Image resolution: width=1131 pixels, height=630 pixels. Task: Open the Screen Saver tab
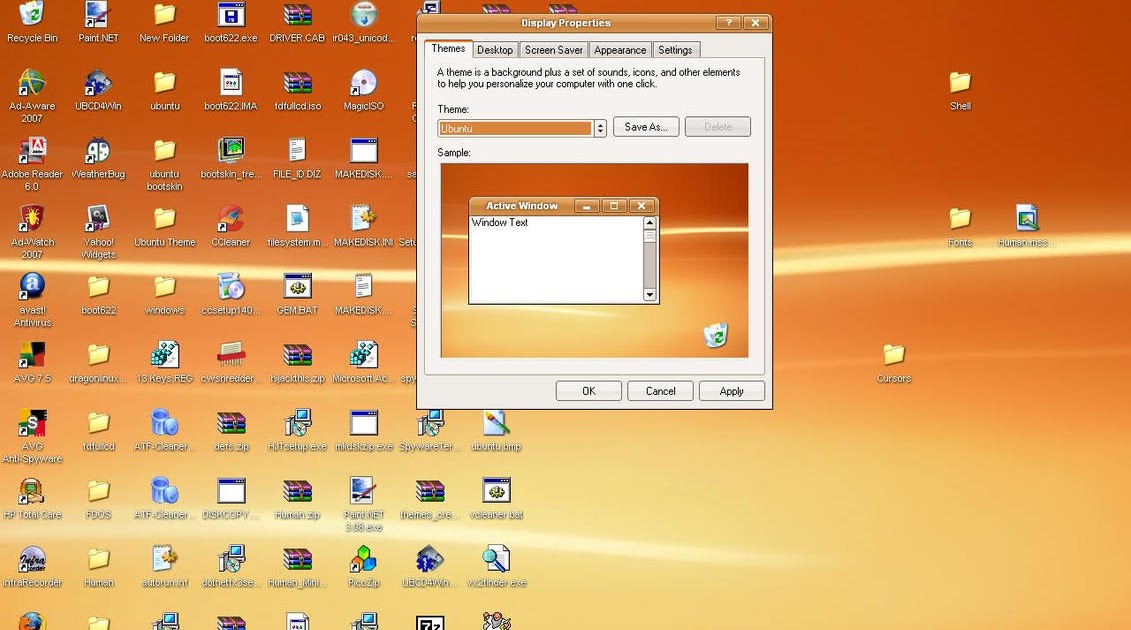[x=553, y=50]
